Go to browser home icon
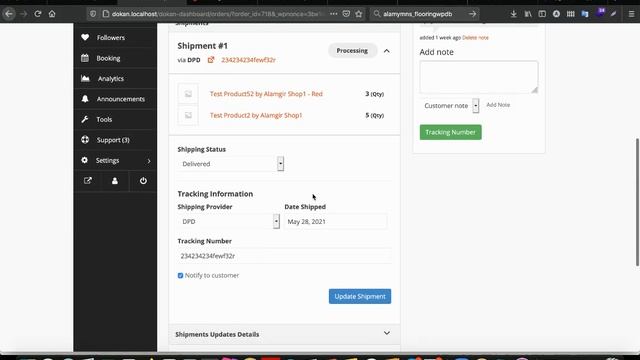 [52, 14]
